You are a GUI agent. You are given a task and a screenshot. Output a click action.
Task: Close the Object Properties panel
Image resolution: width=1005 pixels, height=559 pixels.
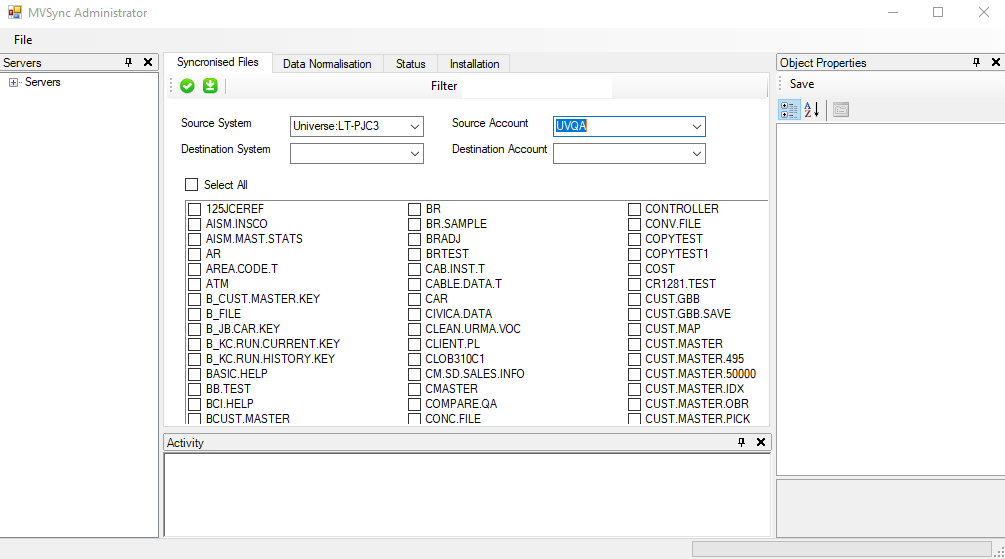coord(995,62)
